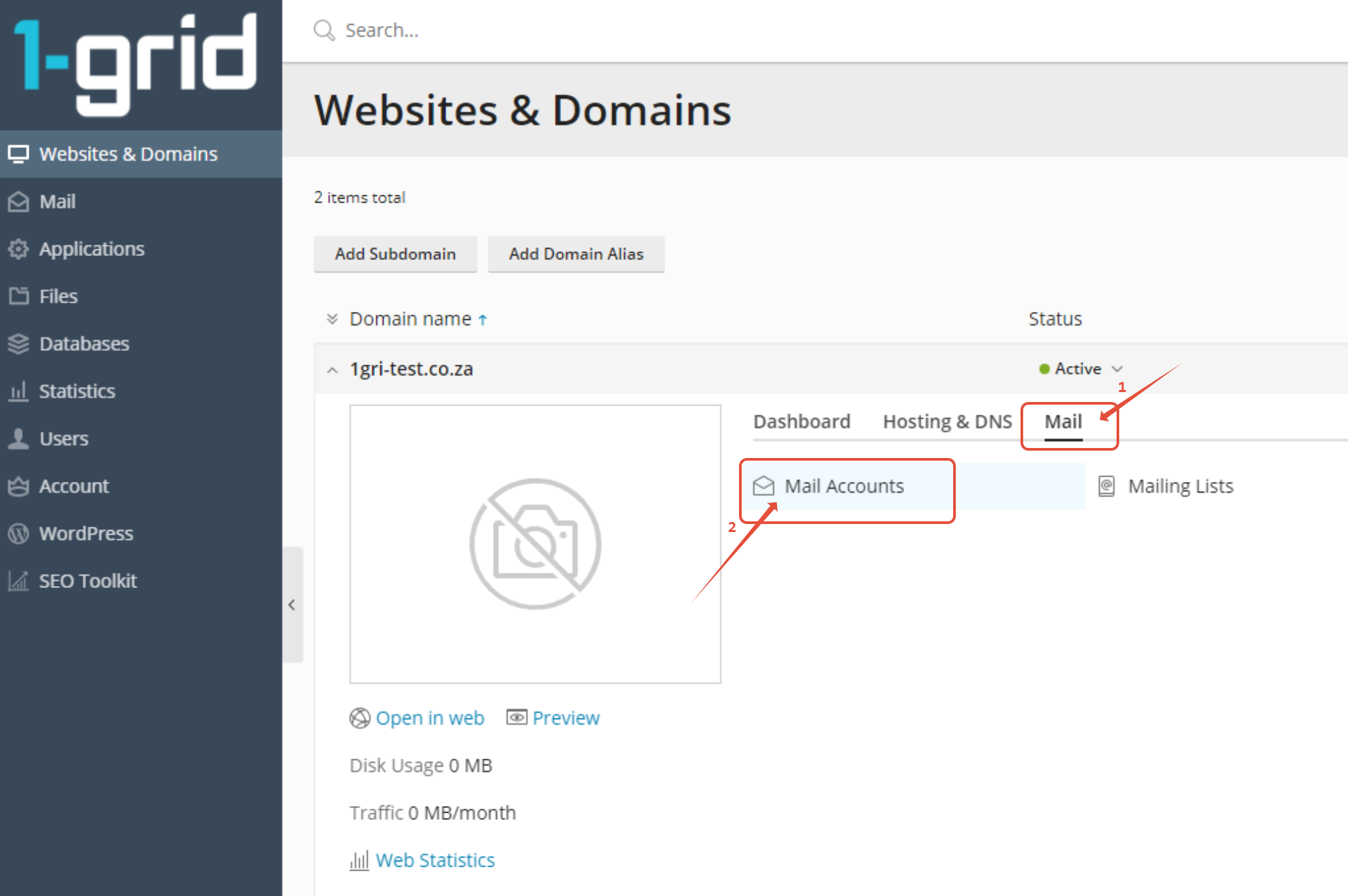Click the WordPress logo icon

(19, 533)
